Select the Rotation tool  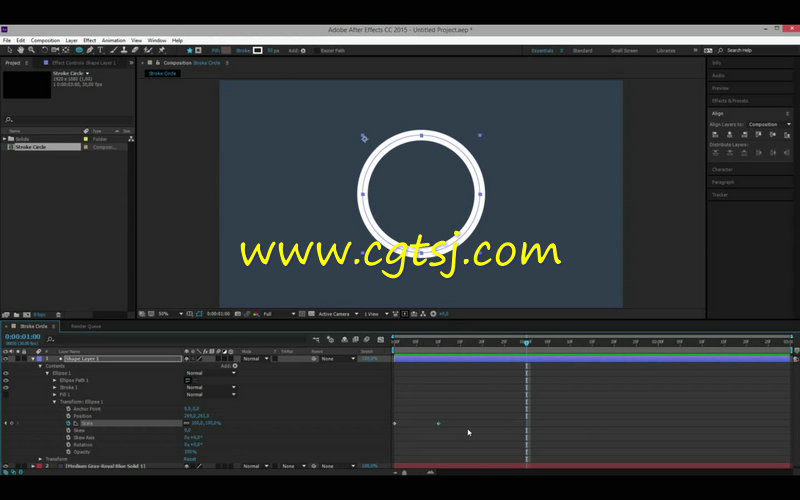coord(45,50)
